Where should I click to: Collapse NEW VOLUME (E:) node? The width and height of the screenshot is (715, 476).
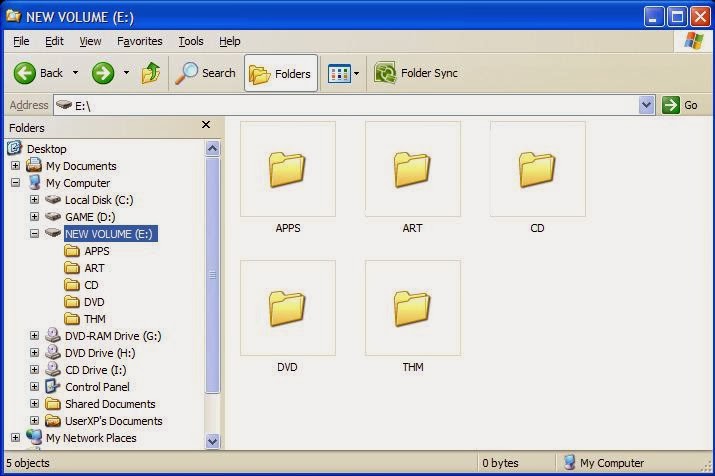[x=34, y=233]
